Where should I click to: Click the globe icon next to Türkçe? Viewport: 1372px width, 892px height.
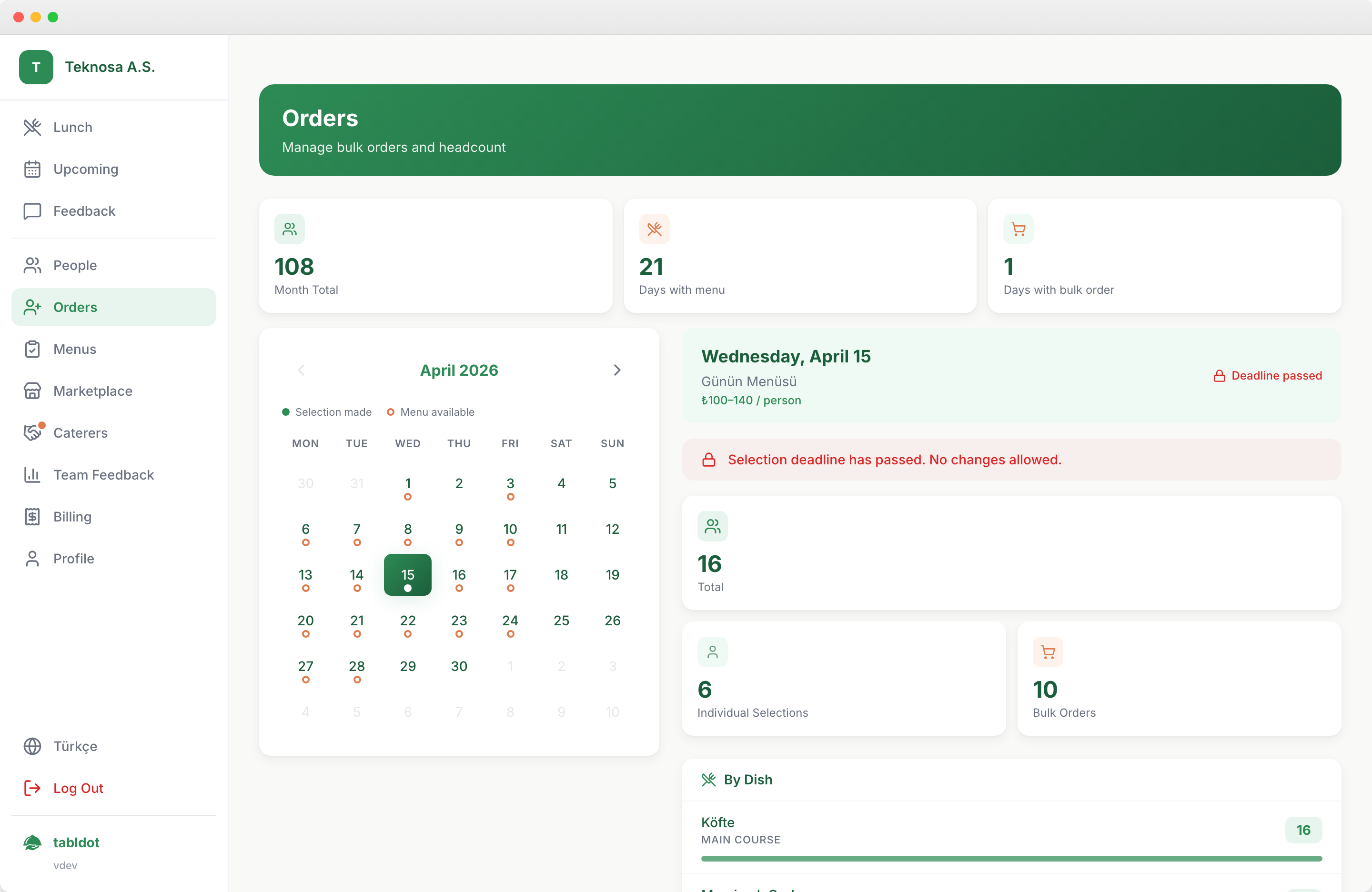pos(32,746)
